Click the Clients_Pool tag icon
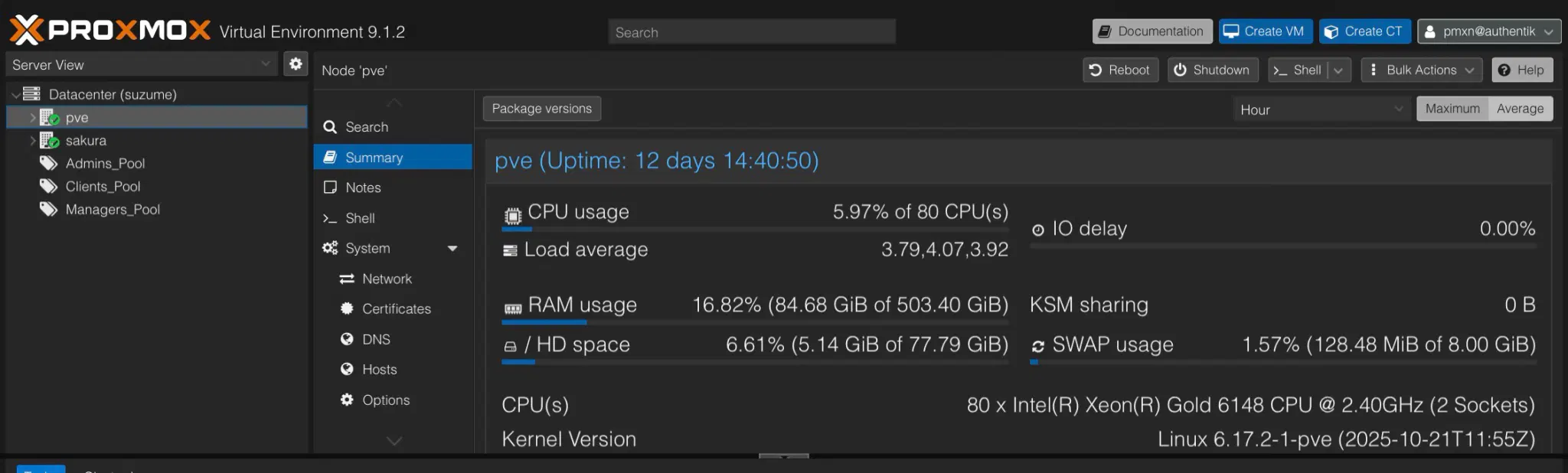The height and width of the screenshot is (473, 1568). tap(49, 187)
